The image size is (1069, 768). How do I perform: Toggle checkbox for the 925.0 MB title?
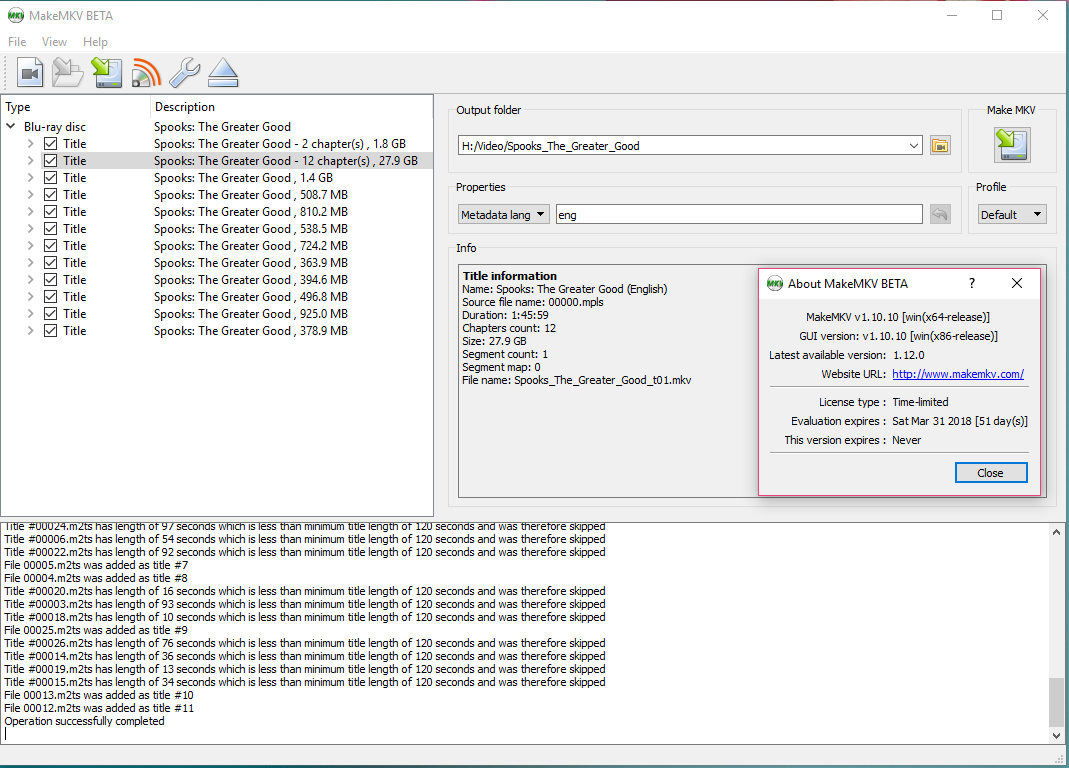pos(50,314)
